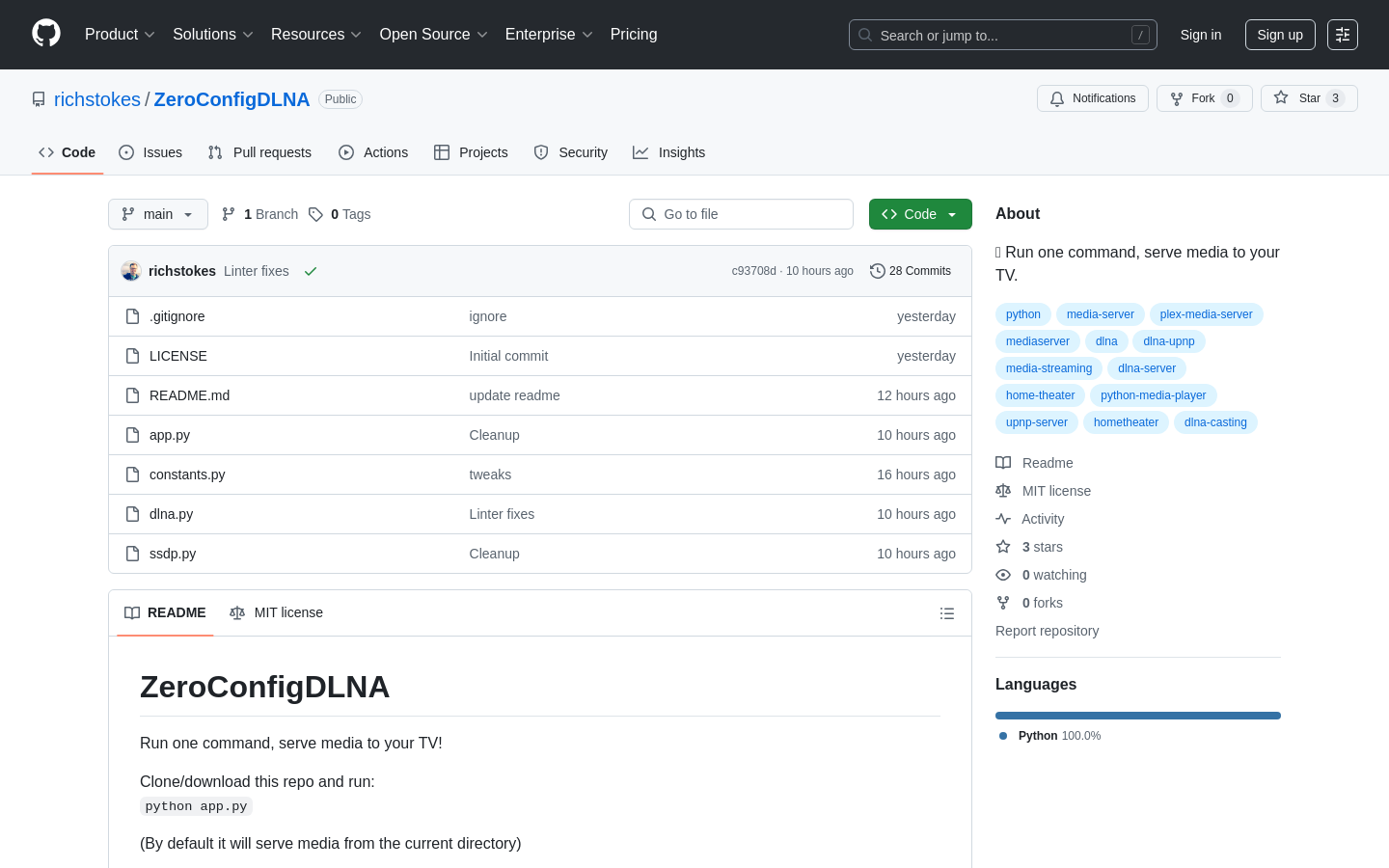The image size is (1389, 868).
Task: Click richstokes avatar in commit row
Action: point(131,271)
